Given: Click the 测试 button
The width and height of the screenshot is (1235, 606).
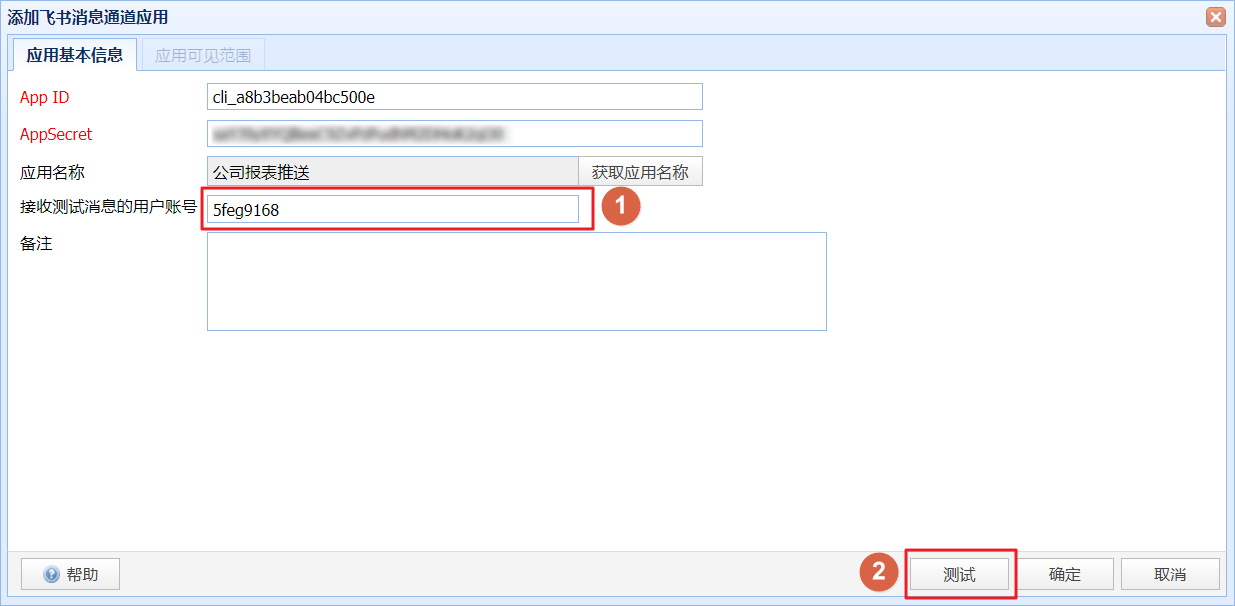Looking at the screenshot, I should coord(959,574).
